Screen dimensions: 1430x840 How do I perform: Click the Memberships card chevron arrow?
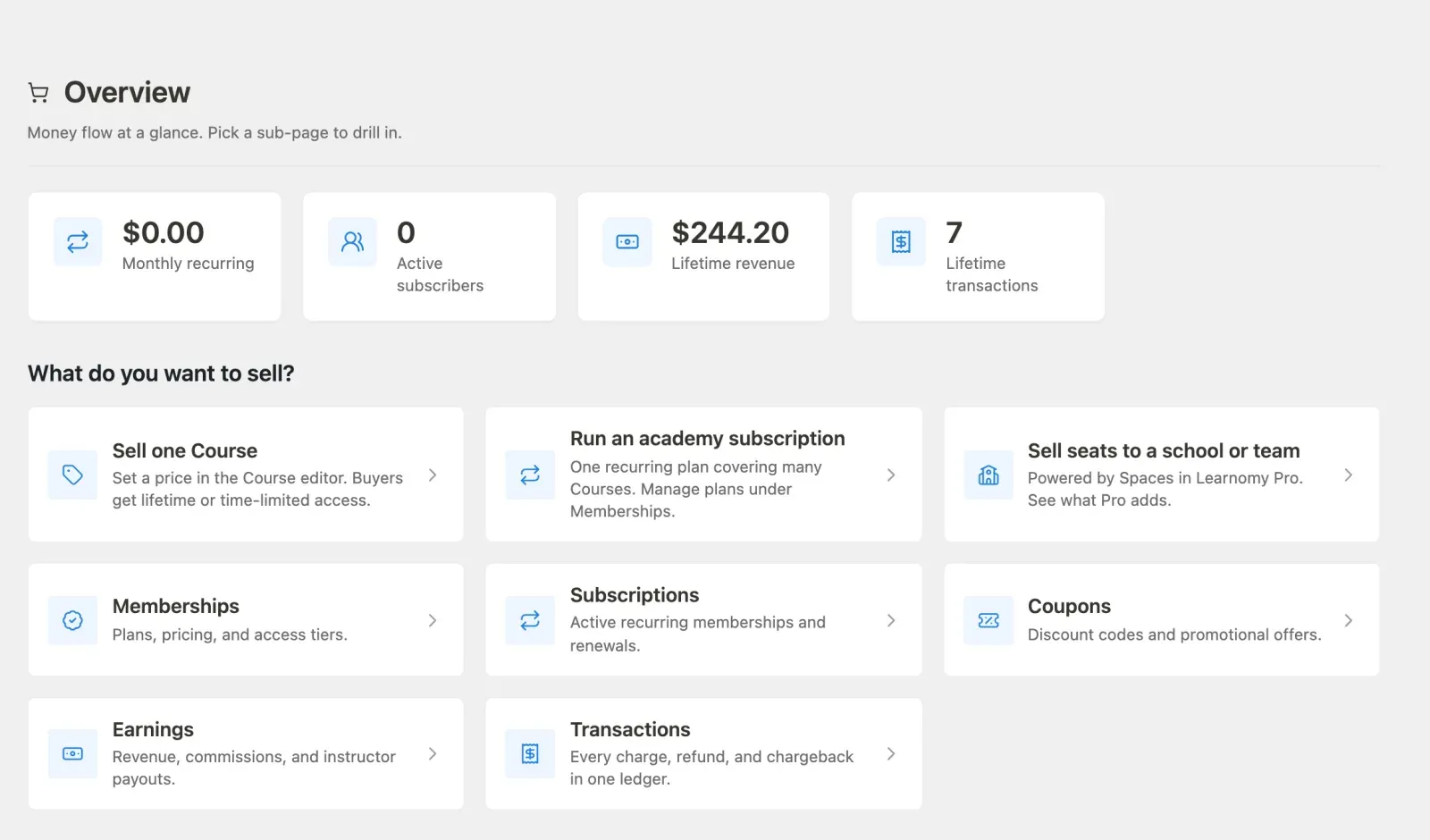[x=433, y=620]
